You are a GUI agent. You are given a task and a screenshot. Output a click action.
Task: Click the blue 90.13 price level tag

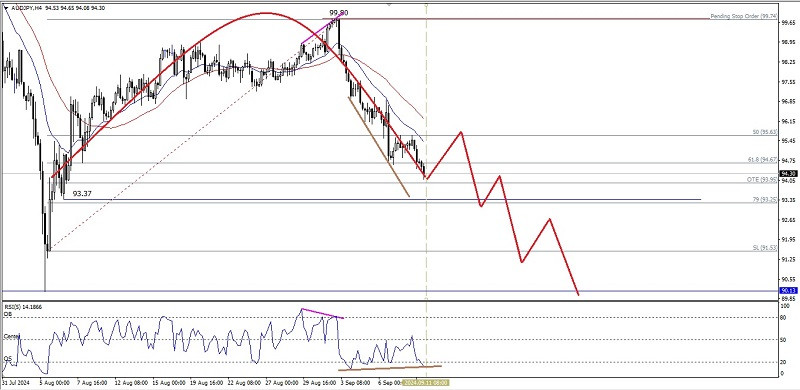pyautogui.click(x=789, y=290)
